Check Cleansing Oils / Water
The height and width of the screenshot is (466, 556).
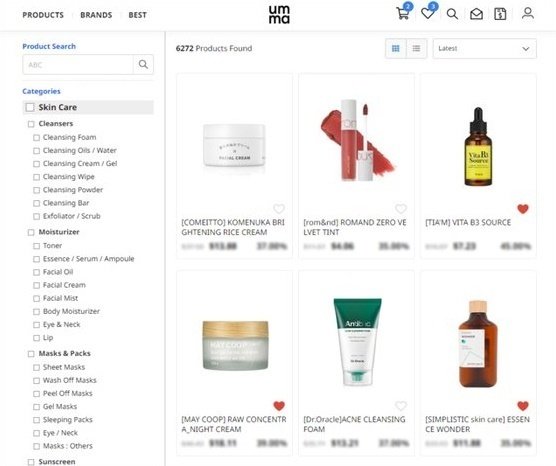(x=36, y=151)
